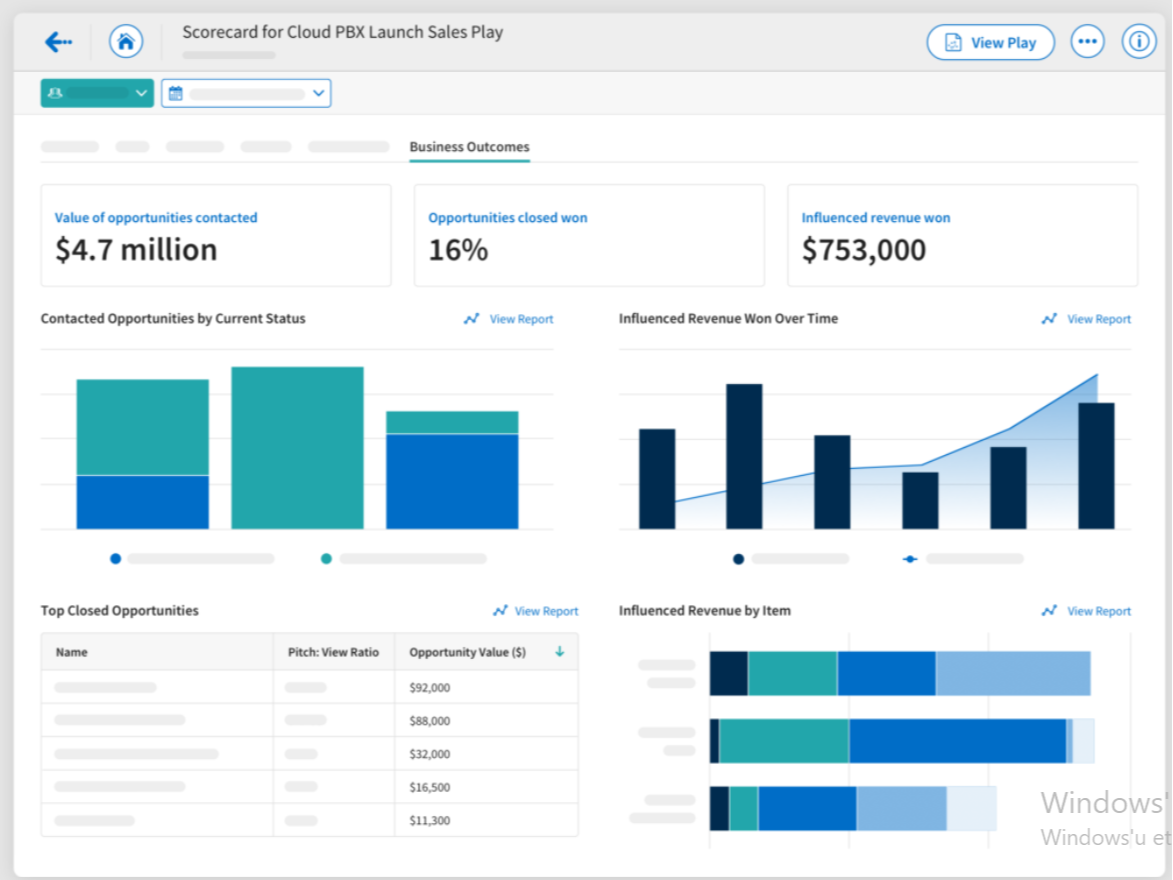Click the teal legend dot under status chart
The image size is (1173, 880).
(x=326, y=559)
